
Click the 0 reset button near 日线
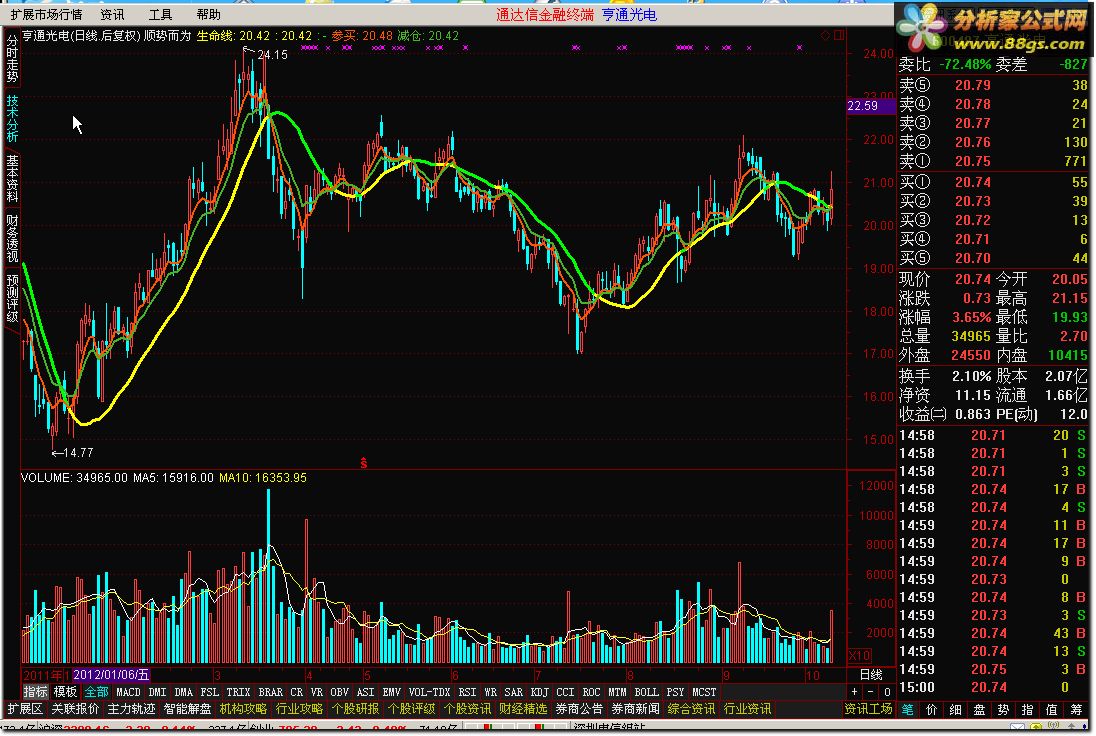coord(887,692)
